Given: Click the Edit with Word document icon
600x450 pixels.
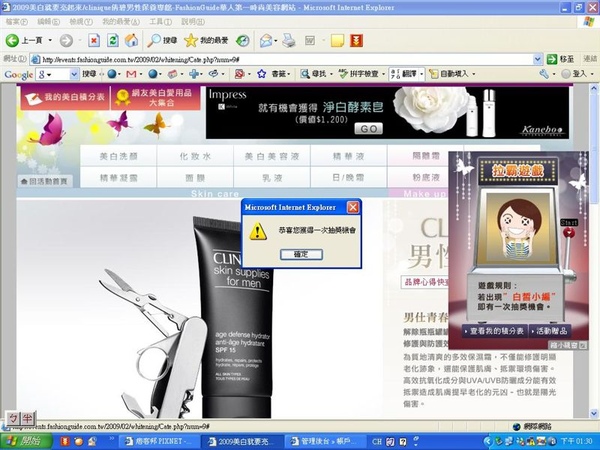Looking at the screenshot, I should [x=310, y=40].
